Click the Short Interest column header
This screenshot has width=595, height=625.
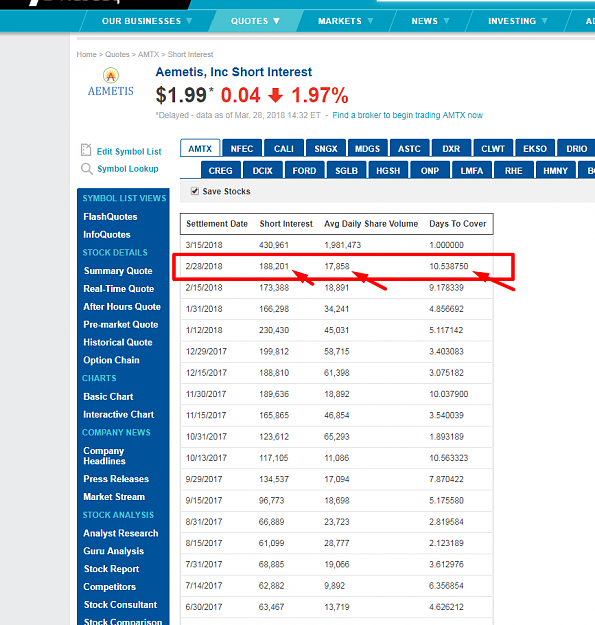pyautogui.click(x=286, y=224)
